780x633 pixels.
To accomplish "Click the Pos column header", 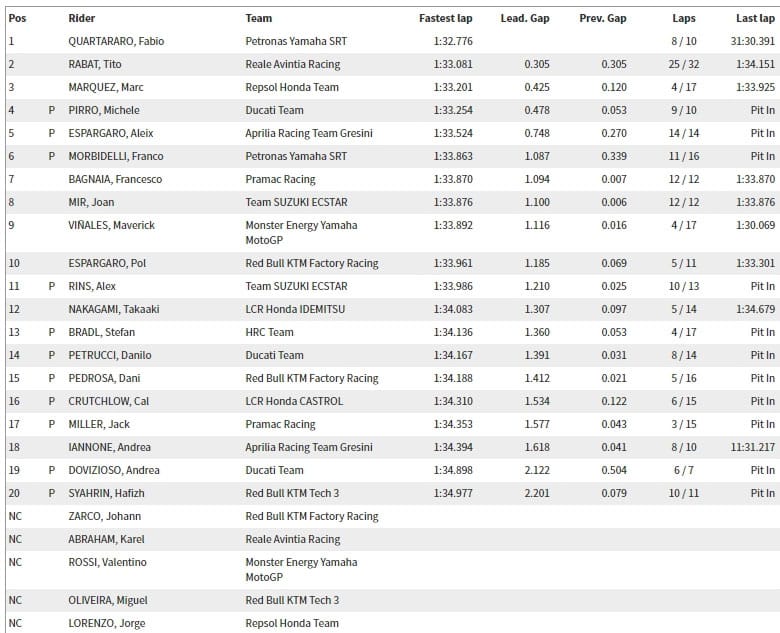I will (x=17, y=18).
